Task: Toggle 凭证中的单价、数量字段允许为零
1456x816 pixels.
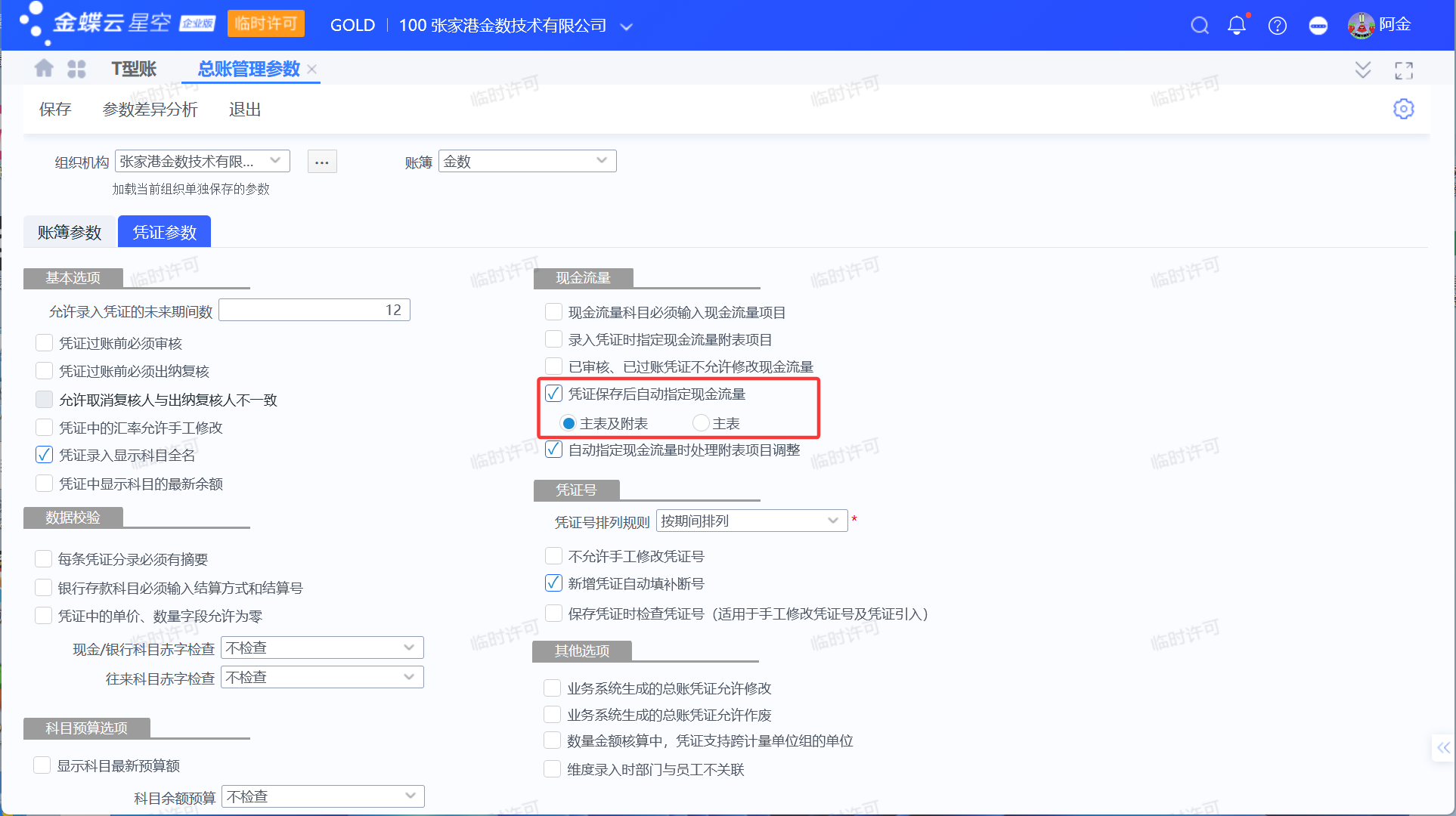Action: [x=43, y=616]
